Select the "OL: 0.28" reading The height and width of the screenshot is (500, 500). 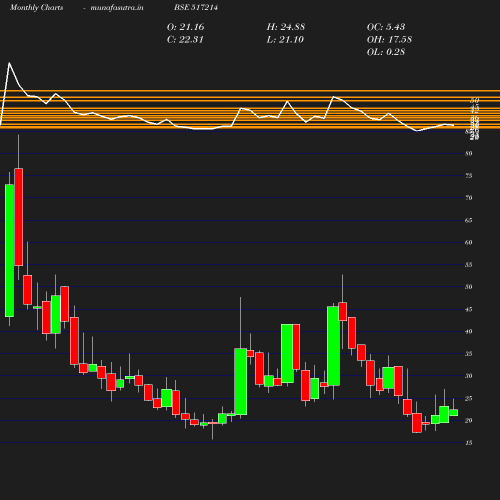coord(386,52)
